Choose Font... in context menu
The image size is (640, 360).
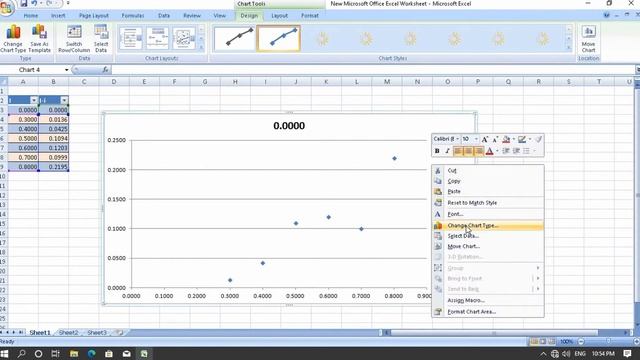tap(488, 214)
